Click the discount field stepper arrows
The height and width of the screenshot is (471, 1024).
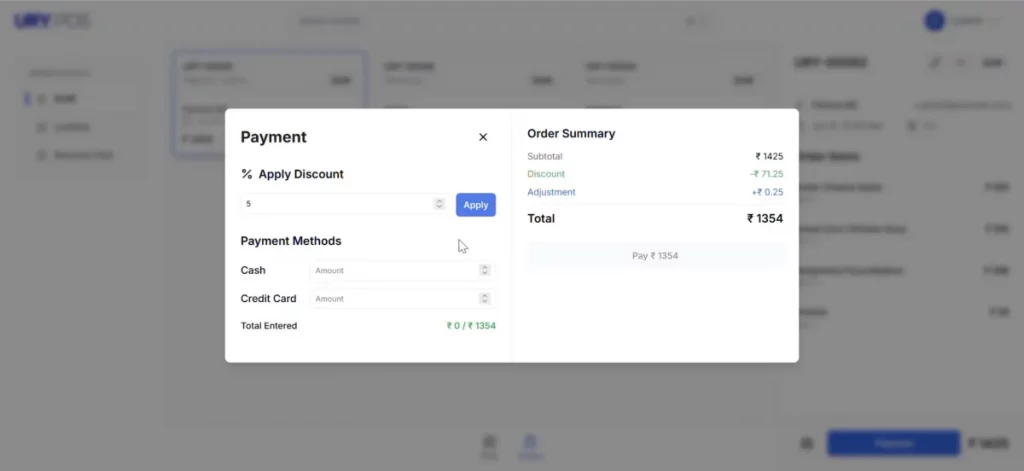click(440, 204)
